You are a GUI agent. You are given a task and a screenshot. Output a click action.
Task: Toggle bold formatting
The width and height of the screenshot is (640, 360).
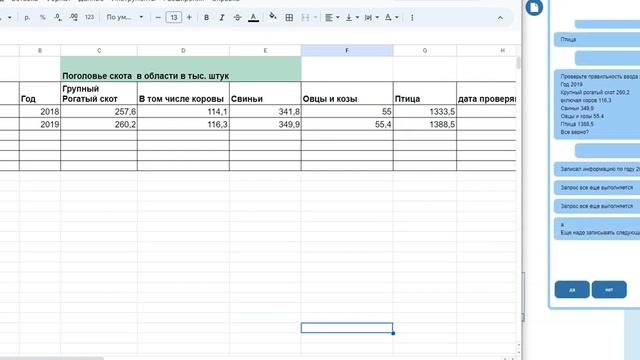(207, 18)
